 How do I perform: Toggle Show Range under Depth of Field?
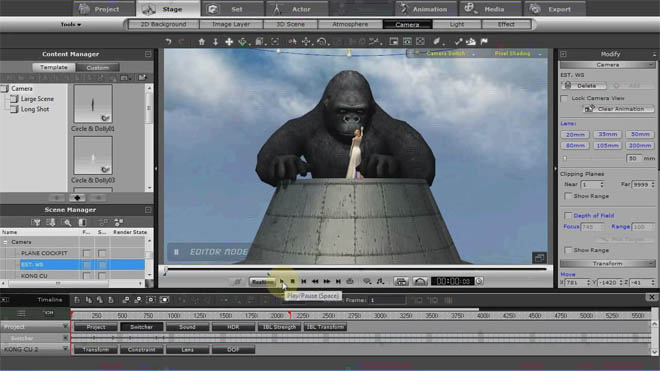pos(568,250)
